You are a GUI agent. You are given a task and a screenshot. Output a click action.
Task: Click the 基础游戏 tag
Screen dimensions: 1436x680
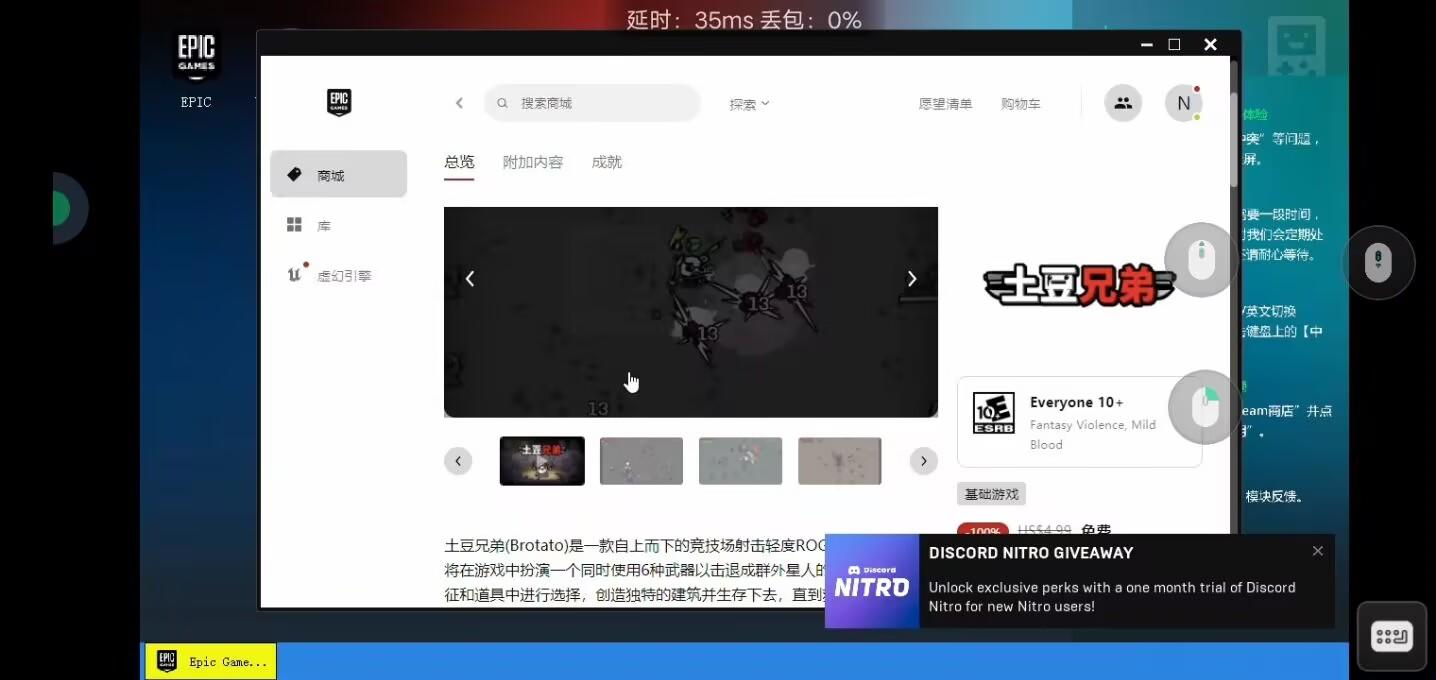(991, 494)
